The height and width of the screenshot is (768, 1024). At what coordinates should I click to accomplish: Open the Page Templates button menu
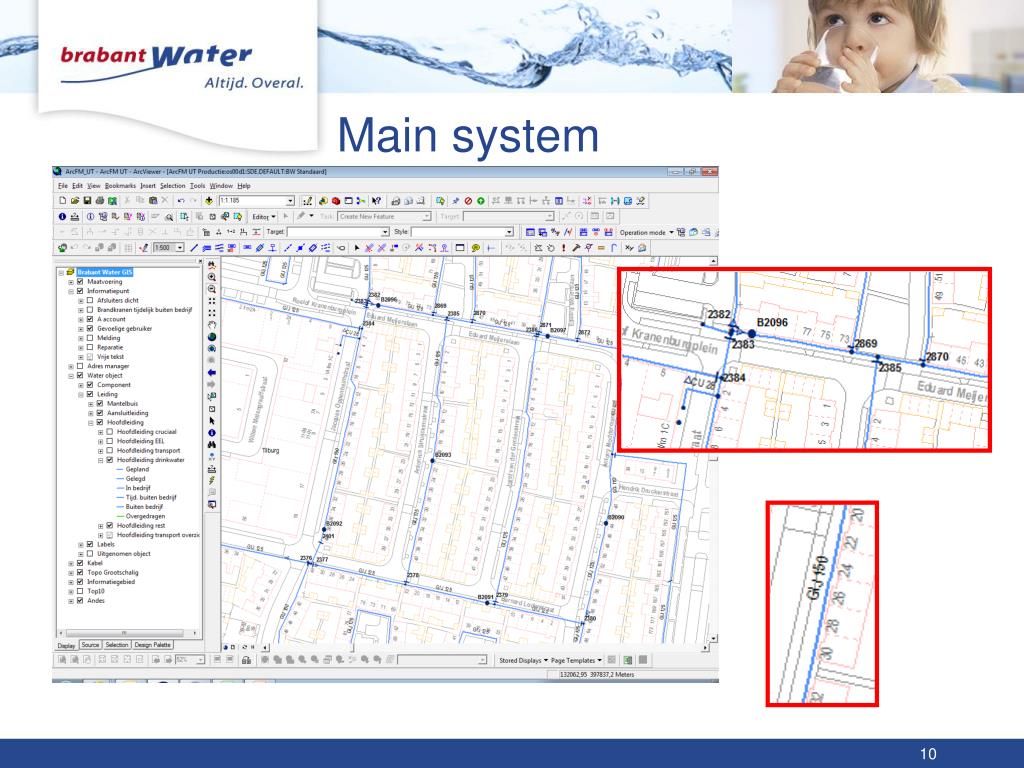577,660
